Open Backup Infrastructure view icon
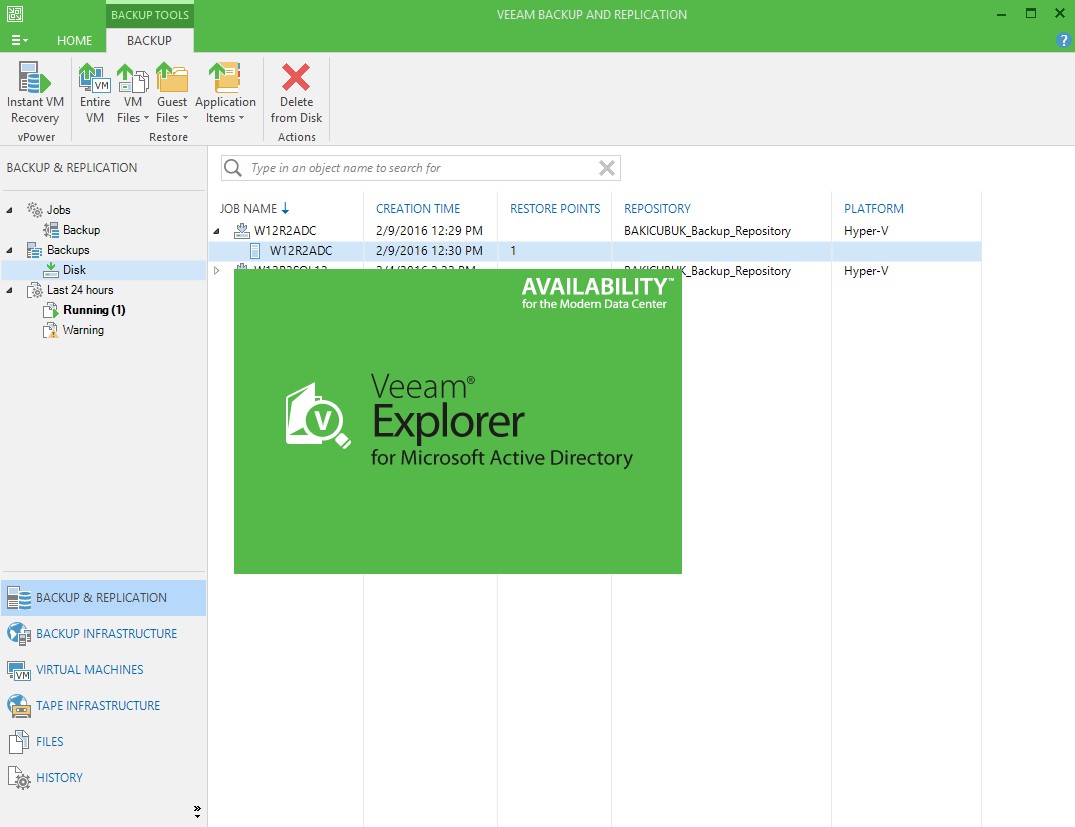The height and width of the screenshot is (827, 1075). click(19, 634)
